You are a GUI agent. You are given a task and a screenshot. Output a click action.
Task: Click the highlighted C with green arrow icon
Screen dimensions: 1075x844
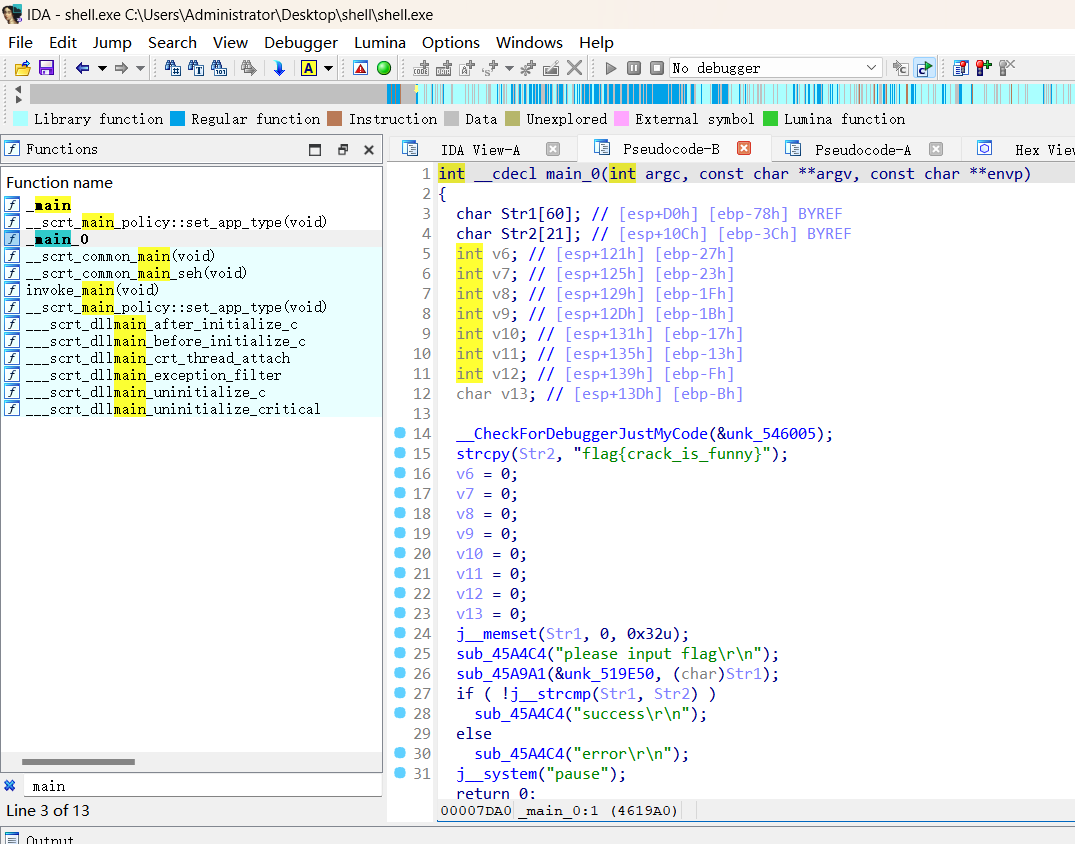(925, 68)
